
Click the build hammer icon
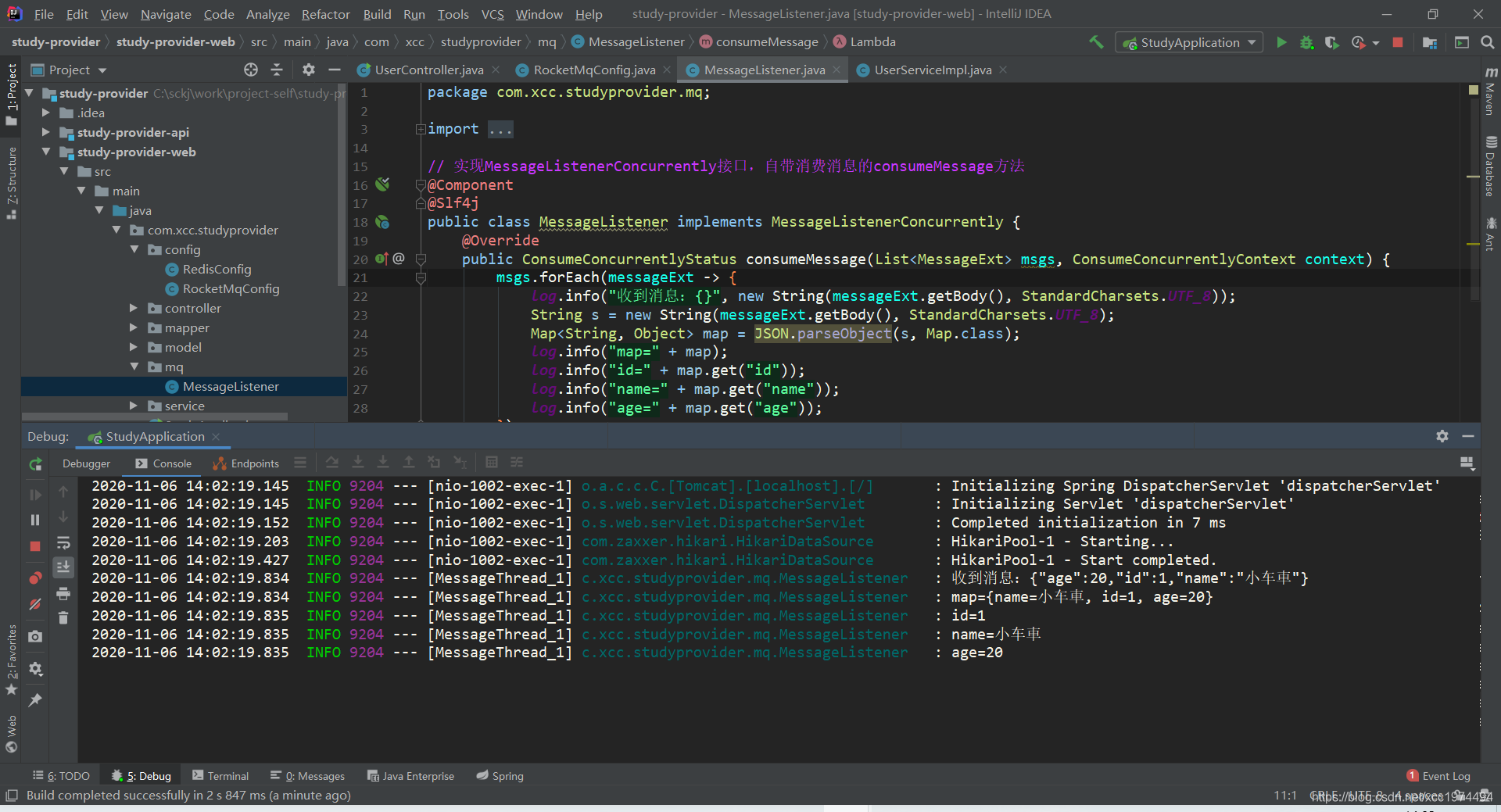tap(1097, 42)
